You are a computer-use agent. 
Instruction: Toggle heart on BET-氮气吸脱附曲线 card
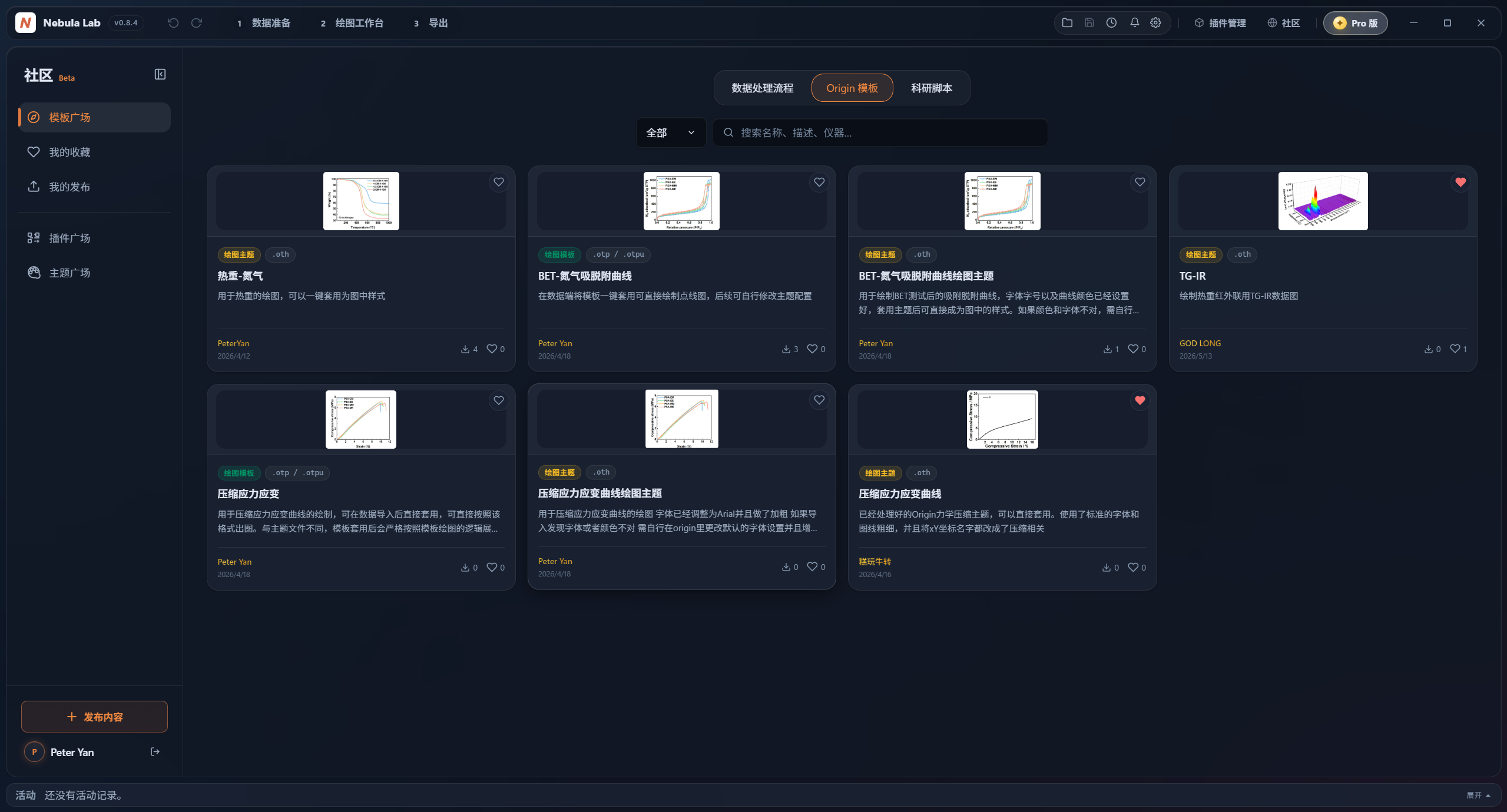click(x=819, y=182)
